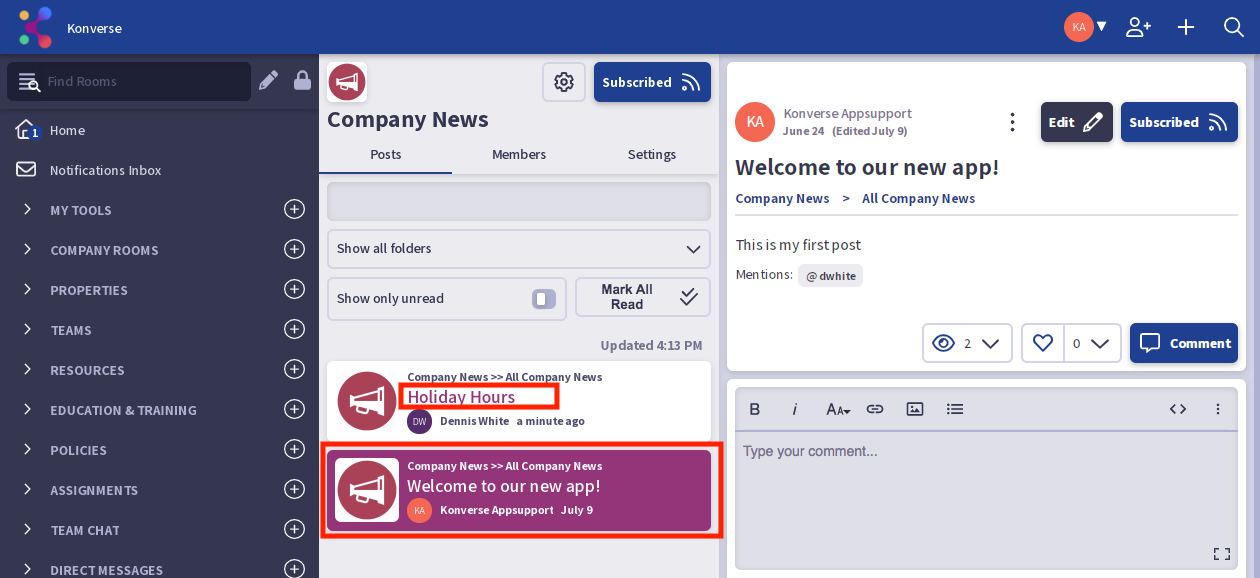Open the Show all folders dropdown
Viewport: 1260px width, 578px height.
[519, 249]
